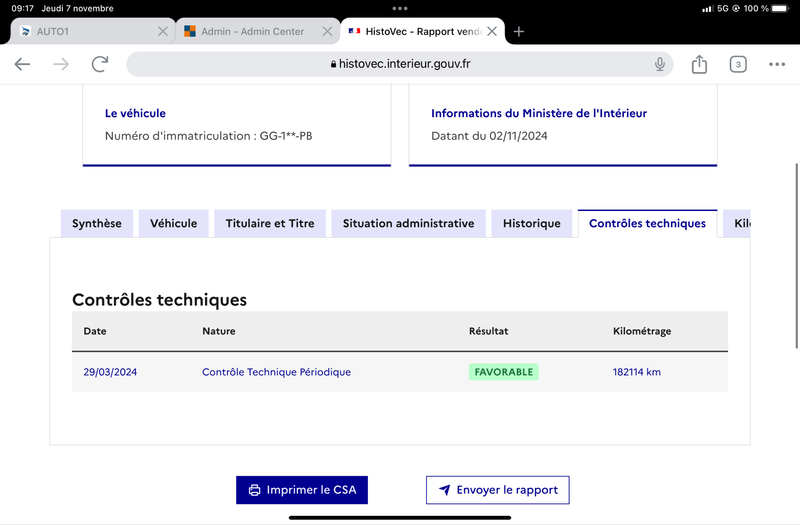The height and width of the screenshot is (525, 800).
Task: Click the Envoyer le rapport button
Action: click(x=497, y=490)
